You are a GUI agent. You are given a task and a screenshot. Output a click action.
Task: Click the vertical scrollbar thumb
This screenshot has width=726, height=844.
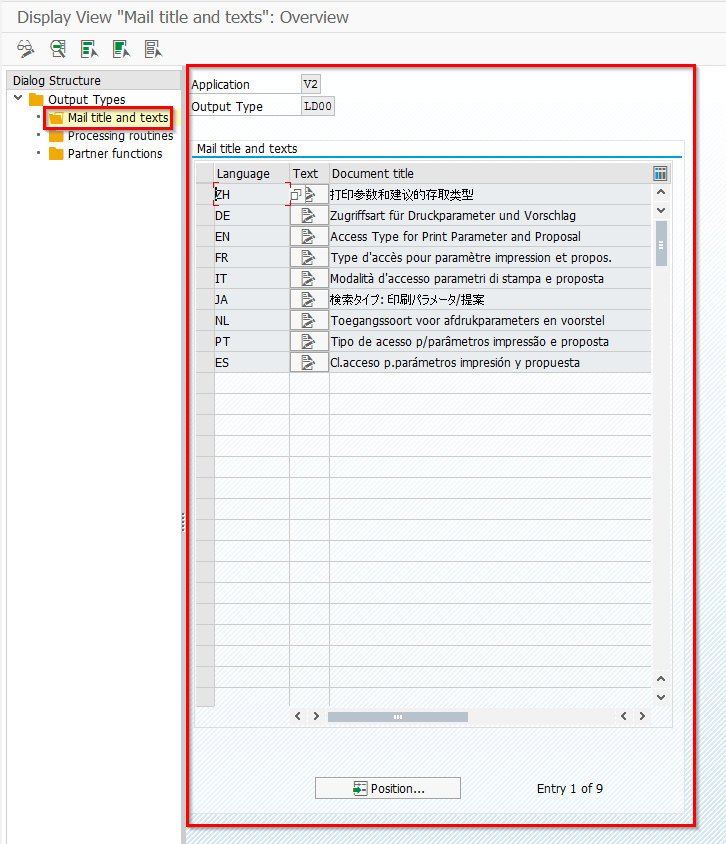click(x=661, y=243)
